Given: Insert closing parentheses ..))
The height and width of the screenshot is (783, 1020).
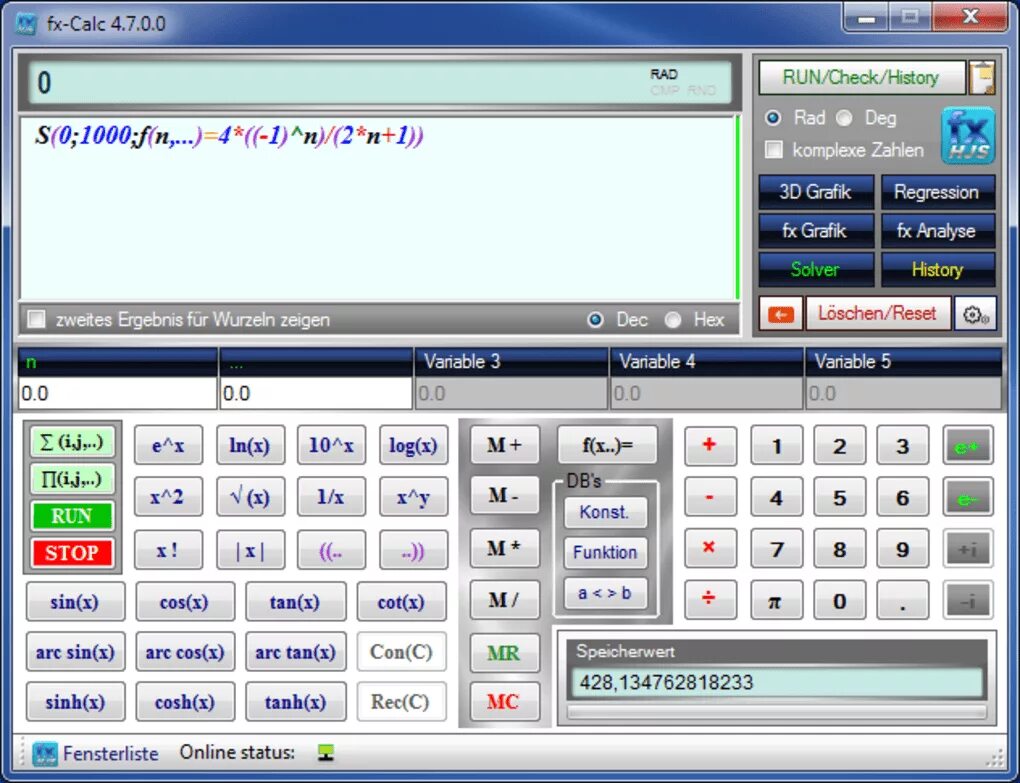Looking at the screenshot, I should [x=413, y=550].
